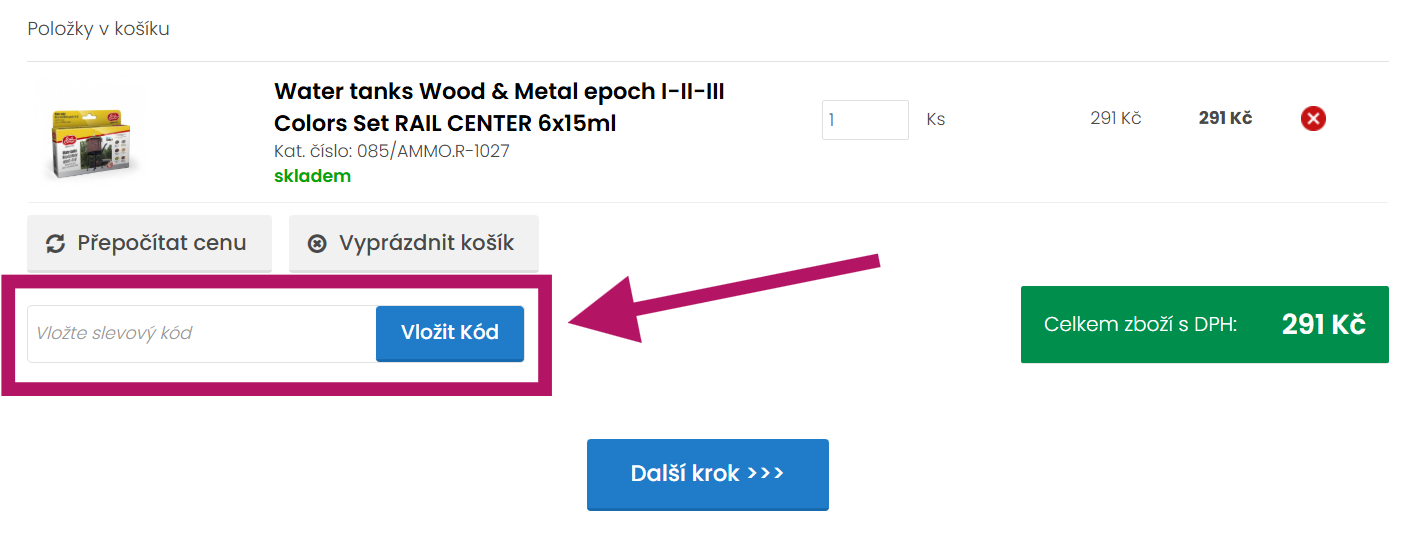Click the circled X icon beside Vyprázdnit košík
This screenshot has height=557, width=1405.
(x=317, y=243)
